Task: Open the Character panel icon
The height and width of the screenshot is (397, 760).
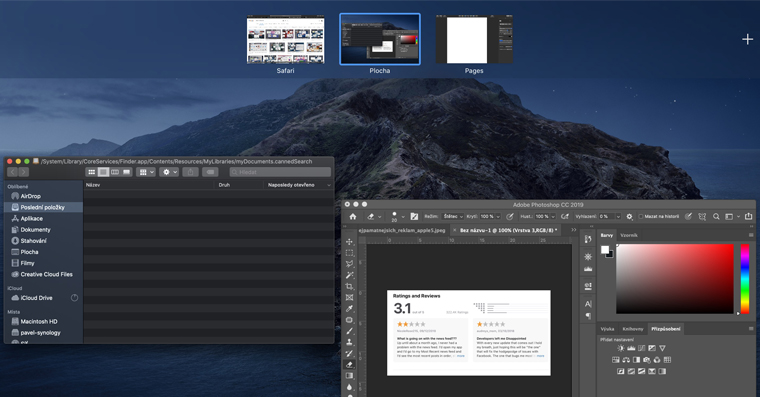Action: coord(588,304)
